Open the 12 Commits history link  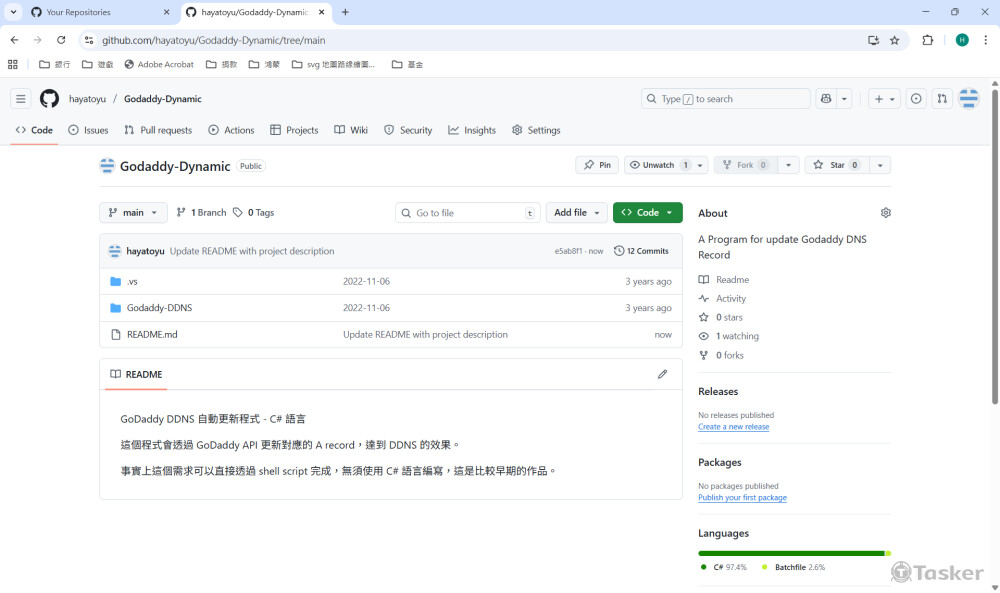tap(641, 251)
